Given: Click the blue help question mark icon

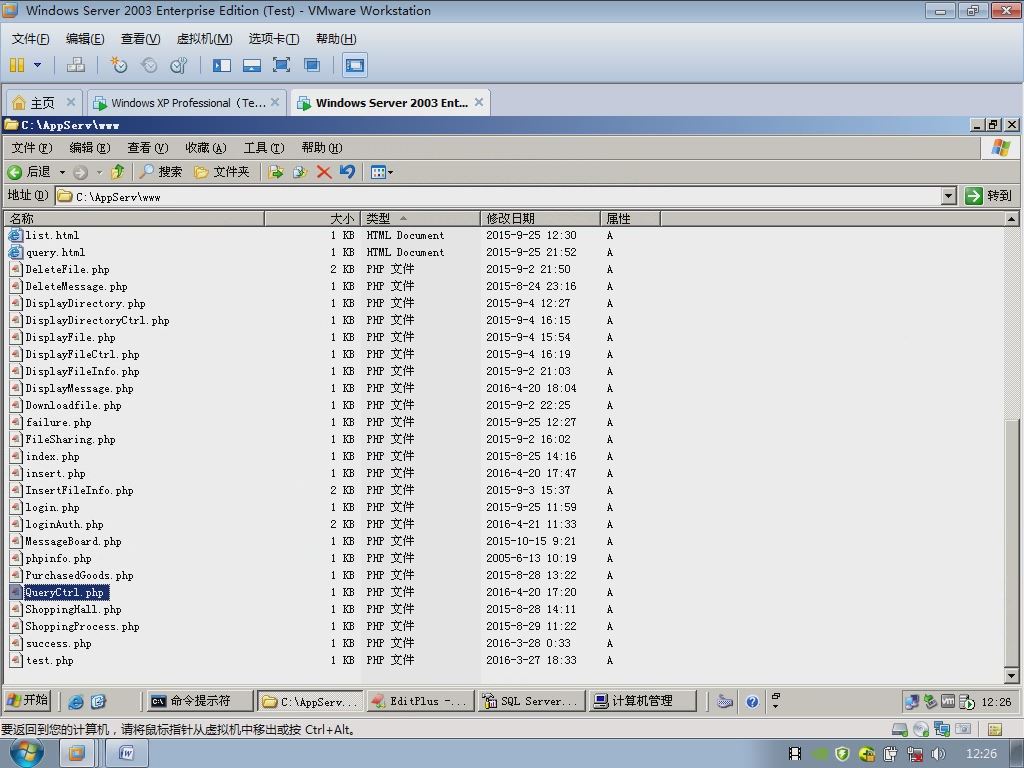Looking at the screenshot, I should tap(752, 702).
